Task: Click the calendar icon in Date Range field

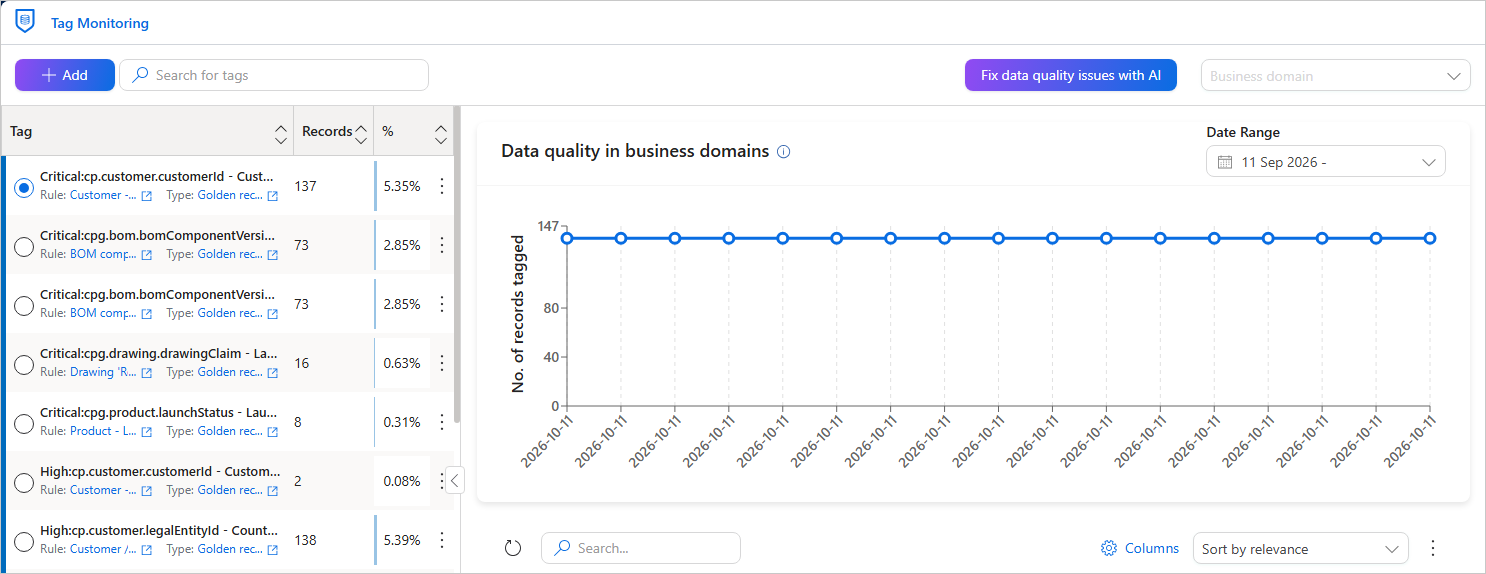Action: (x=1225, y=162)
